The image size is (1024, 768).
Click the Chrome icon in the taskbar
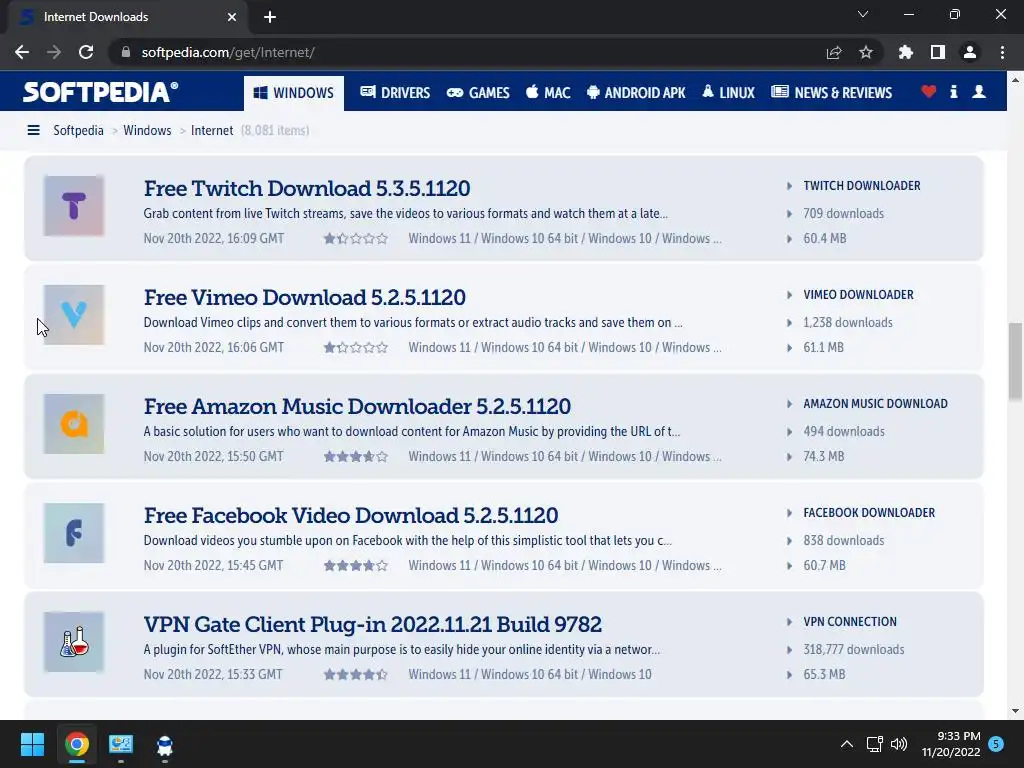coord(76,744)
